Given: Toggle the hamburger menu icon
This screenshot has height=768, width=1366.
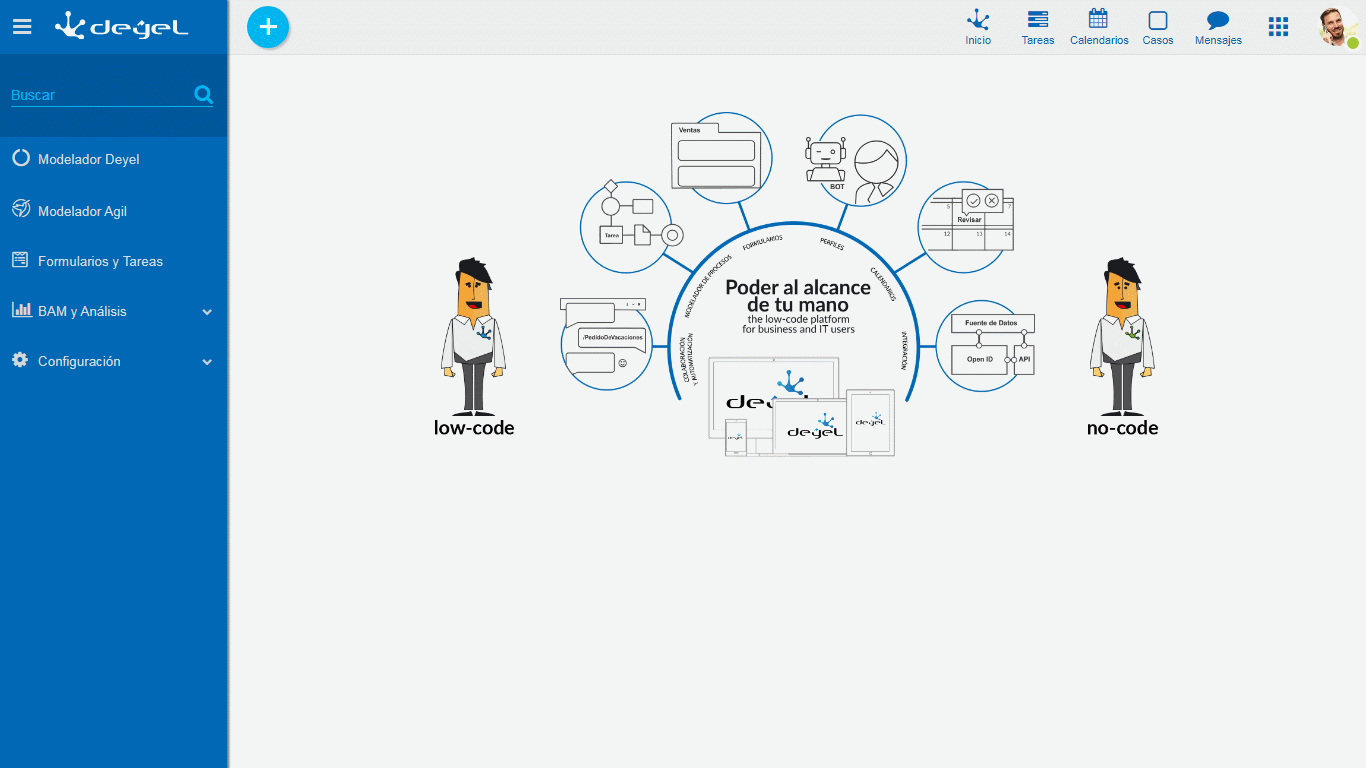Looking at the screenshot, I should pyautogui.click(x=22, y=27).
